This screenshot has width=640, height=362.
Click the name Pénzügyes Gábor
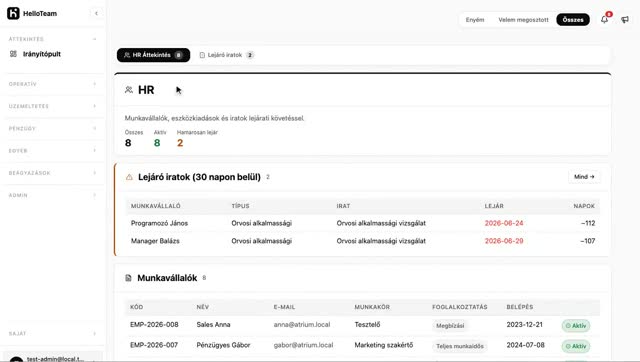[x=223, y=345]
